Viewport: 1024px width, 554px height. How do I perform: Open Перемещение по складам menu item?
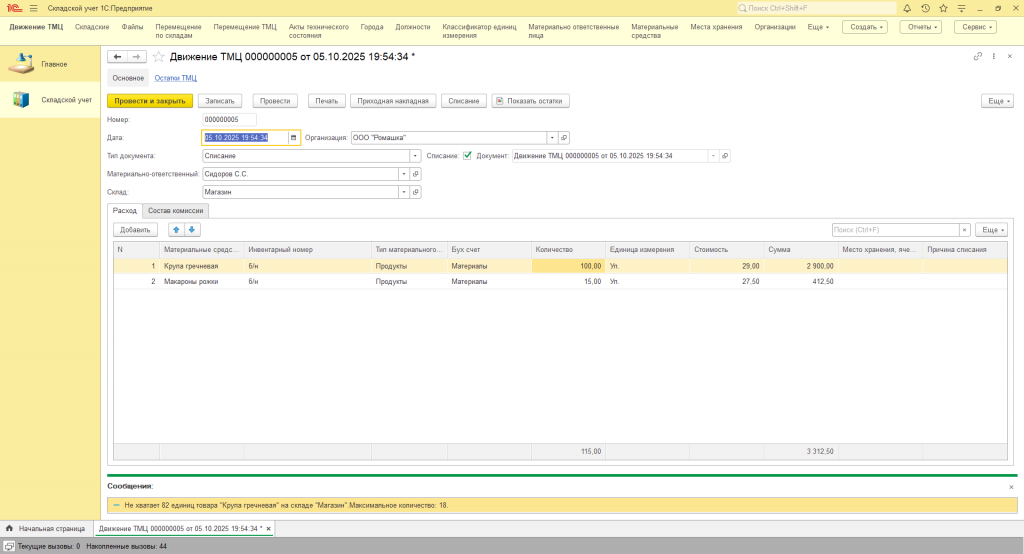click(x=178, y=31)
